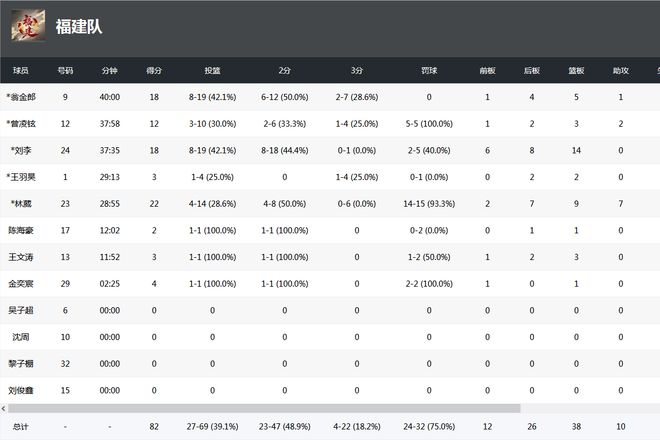Click the 投篮 column header
Image resolution: width=660 pixels, height=440 pixels.
212,71
